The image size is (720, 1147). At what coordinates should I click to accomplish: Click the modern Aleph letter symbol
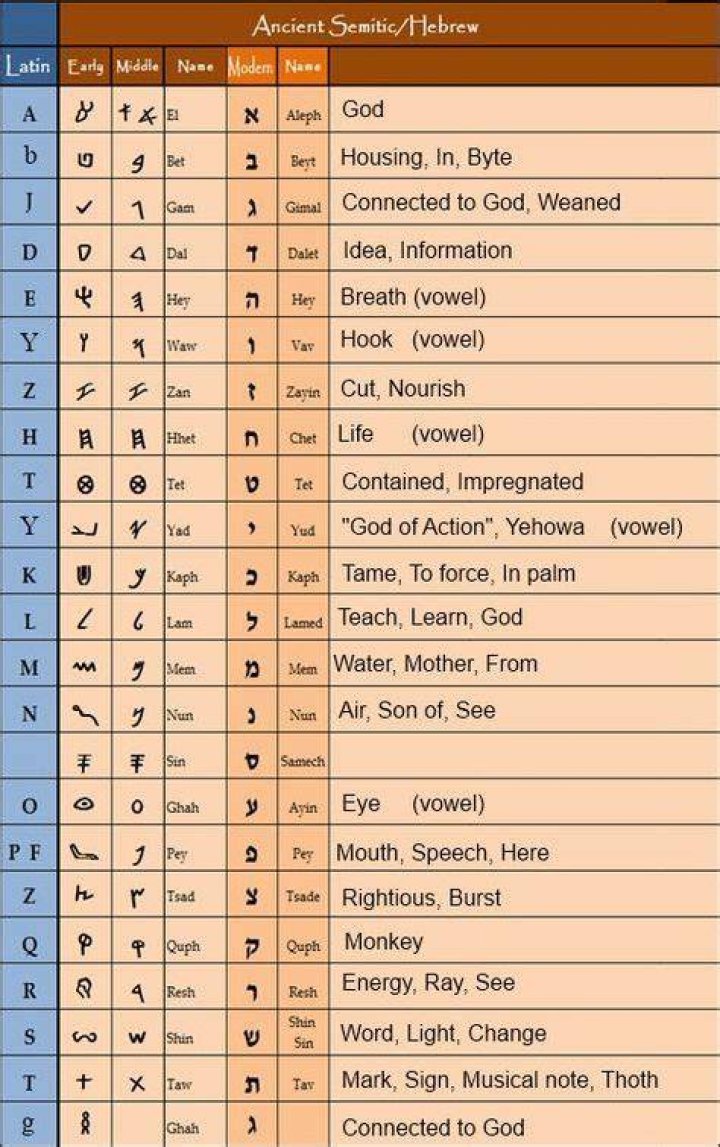[251, 115]
